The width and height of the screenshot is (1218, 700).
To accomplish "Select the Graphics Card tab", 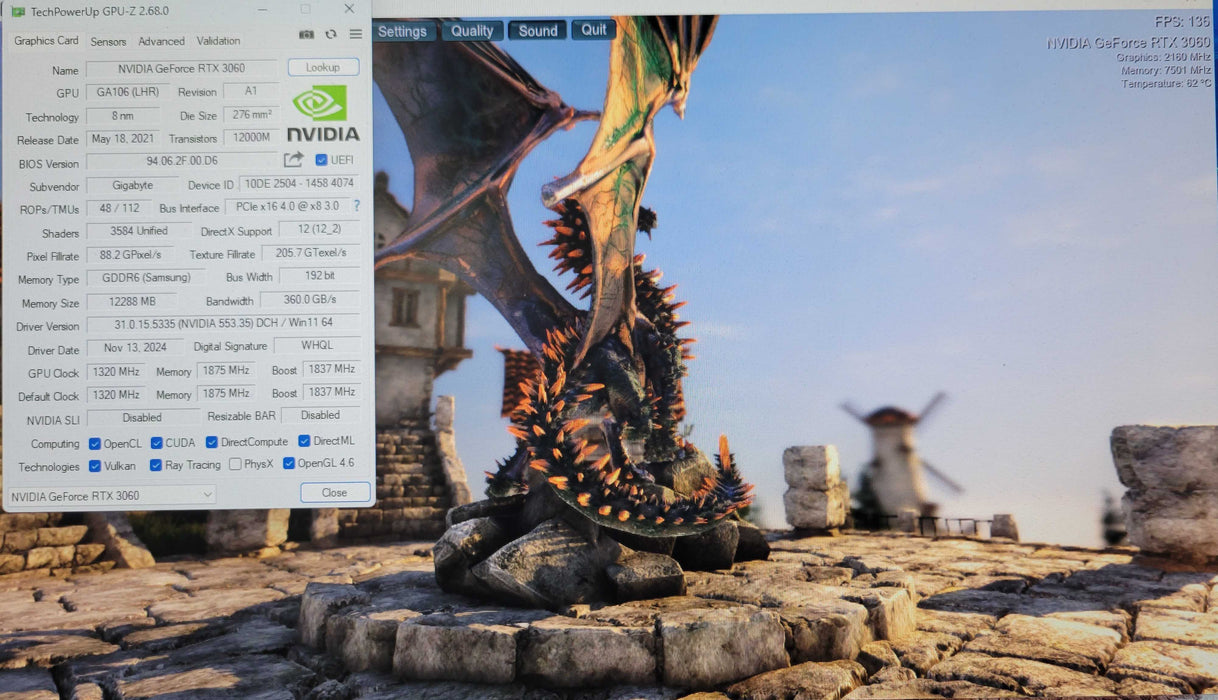I will (x=46, y=41).
